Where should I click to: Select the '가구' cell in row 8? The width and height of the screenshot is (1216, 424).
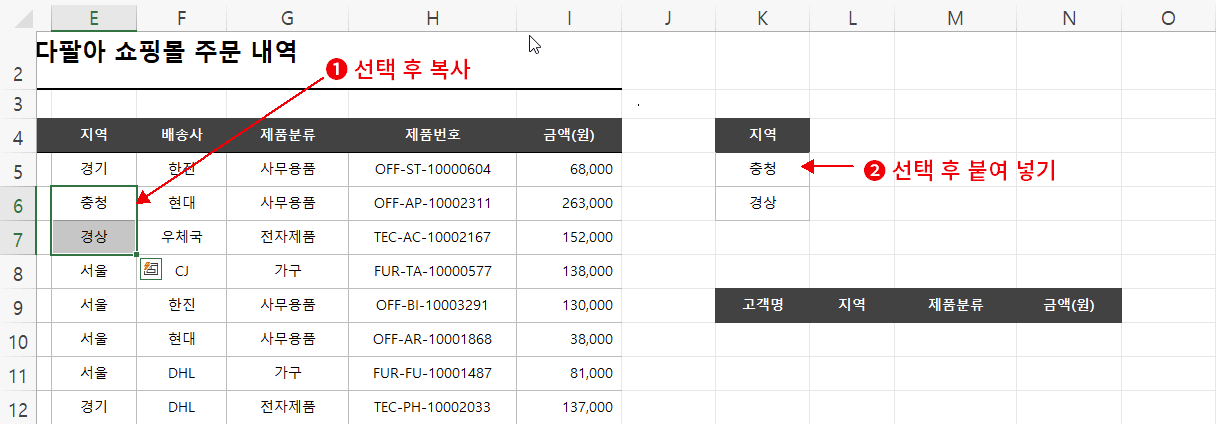pos(287,271)
